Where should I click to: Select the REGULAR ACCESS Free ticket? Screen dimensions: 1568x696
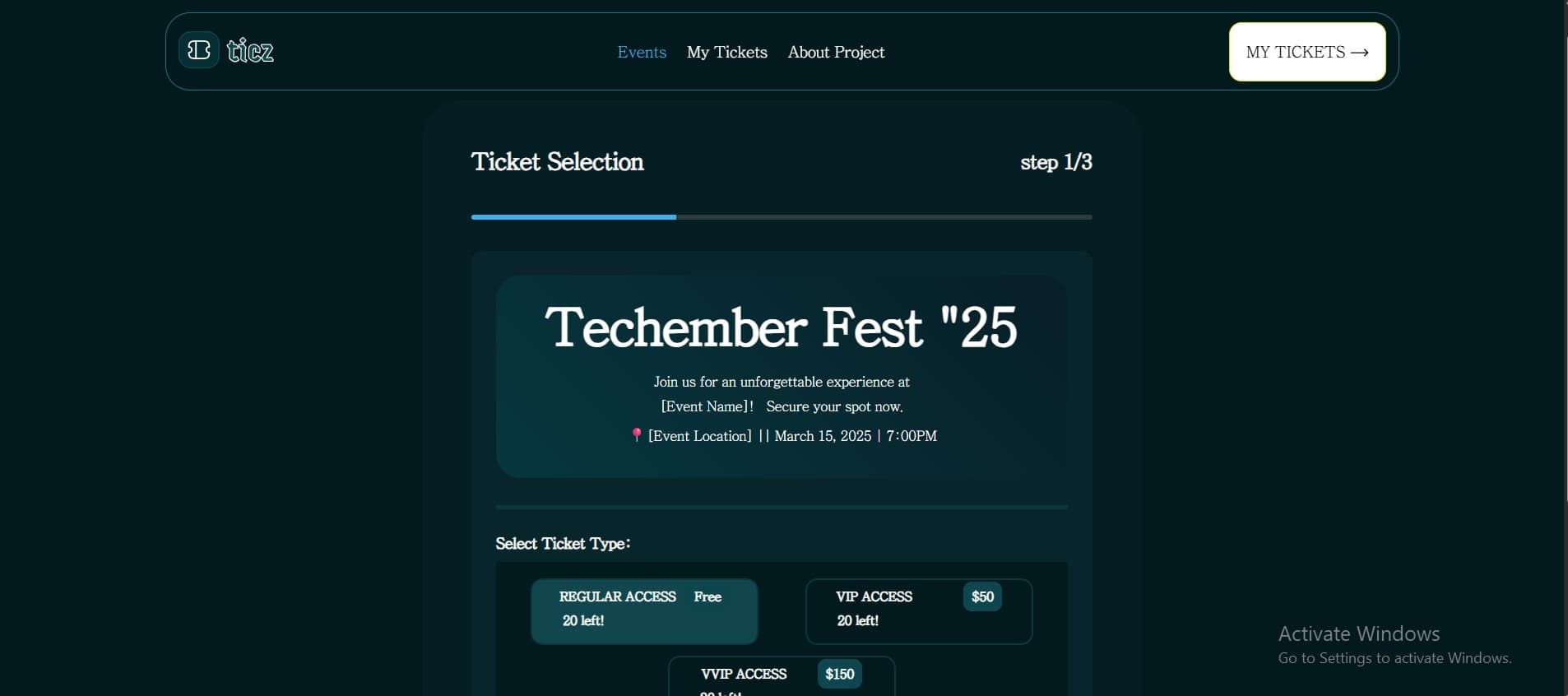[x=645, y=610]
